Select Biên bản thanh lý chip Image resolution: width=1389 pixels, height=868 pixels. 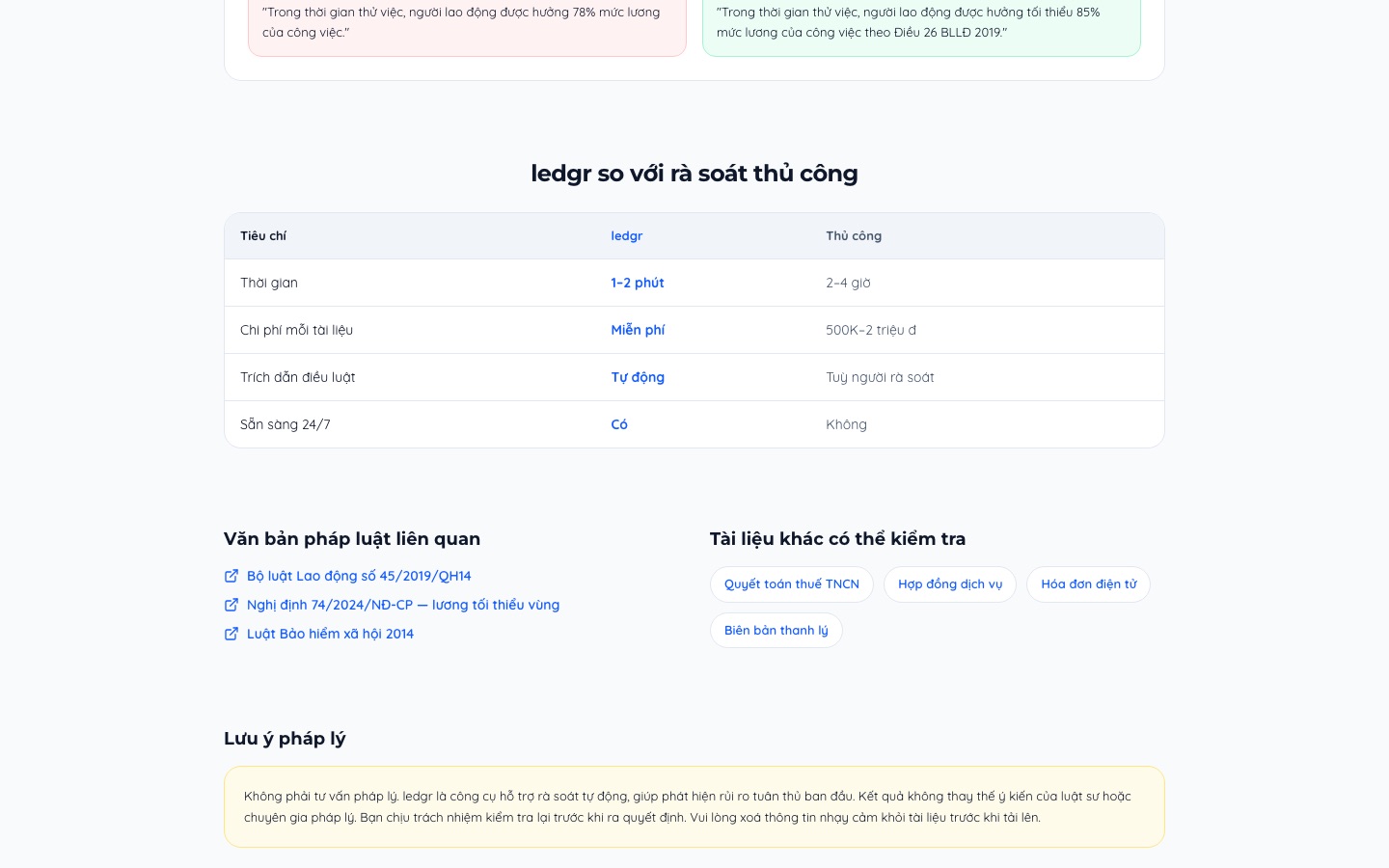[776, 631]
